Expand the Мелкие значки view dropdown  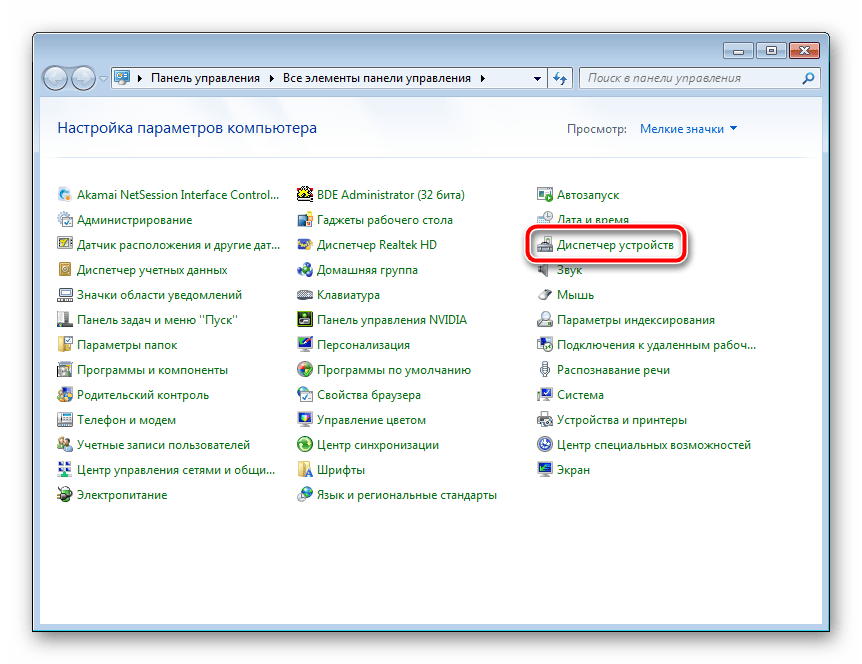click(x=688, y=129)
